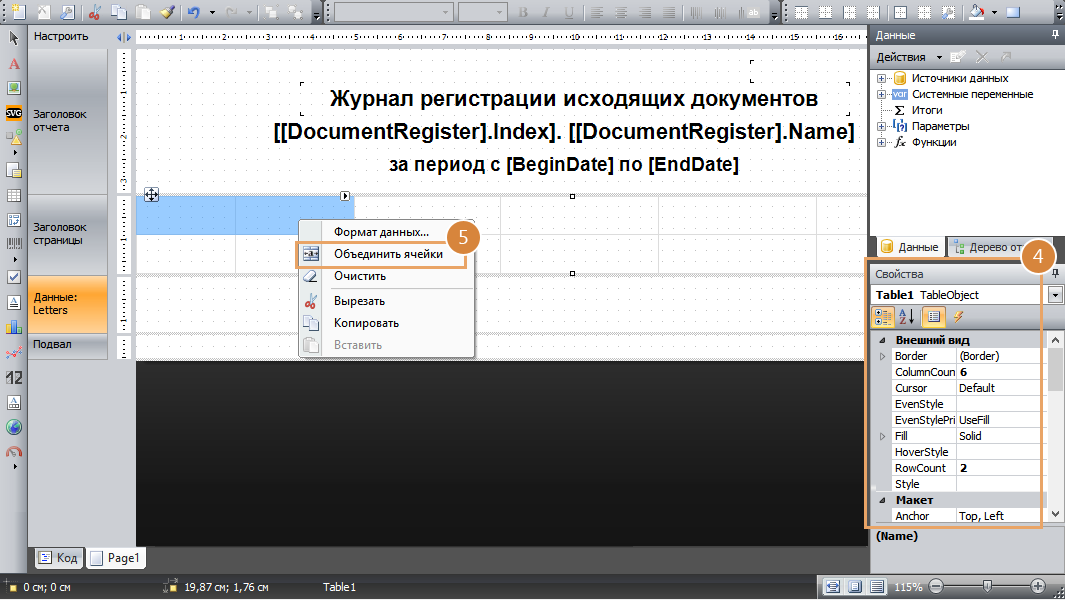The width and height of the screenshot is (1065, 600).
Task: Choose Формат данных... from context menu
Action: click(x=385, y=232)
